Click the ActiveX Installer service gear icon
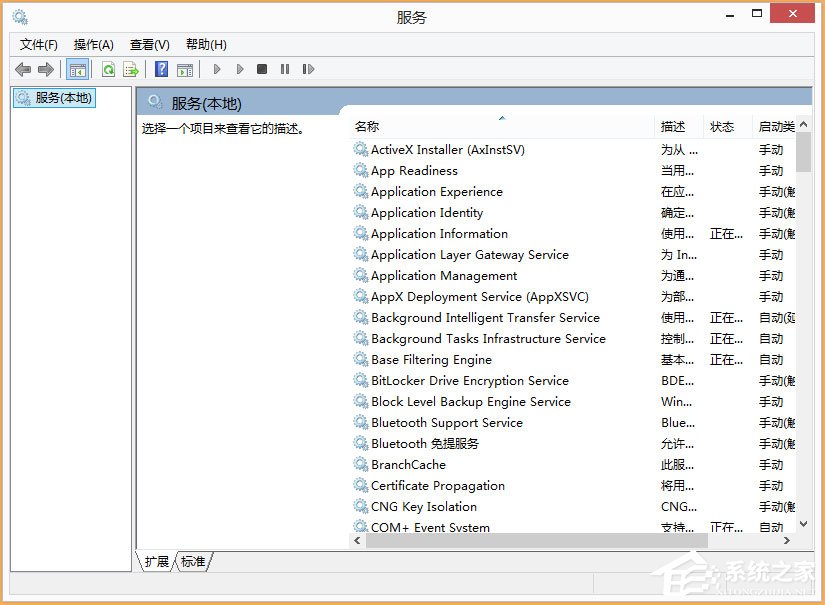Viewport: 825px width, 605px height. point(361,149)
